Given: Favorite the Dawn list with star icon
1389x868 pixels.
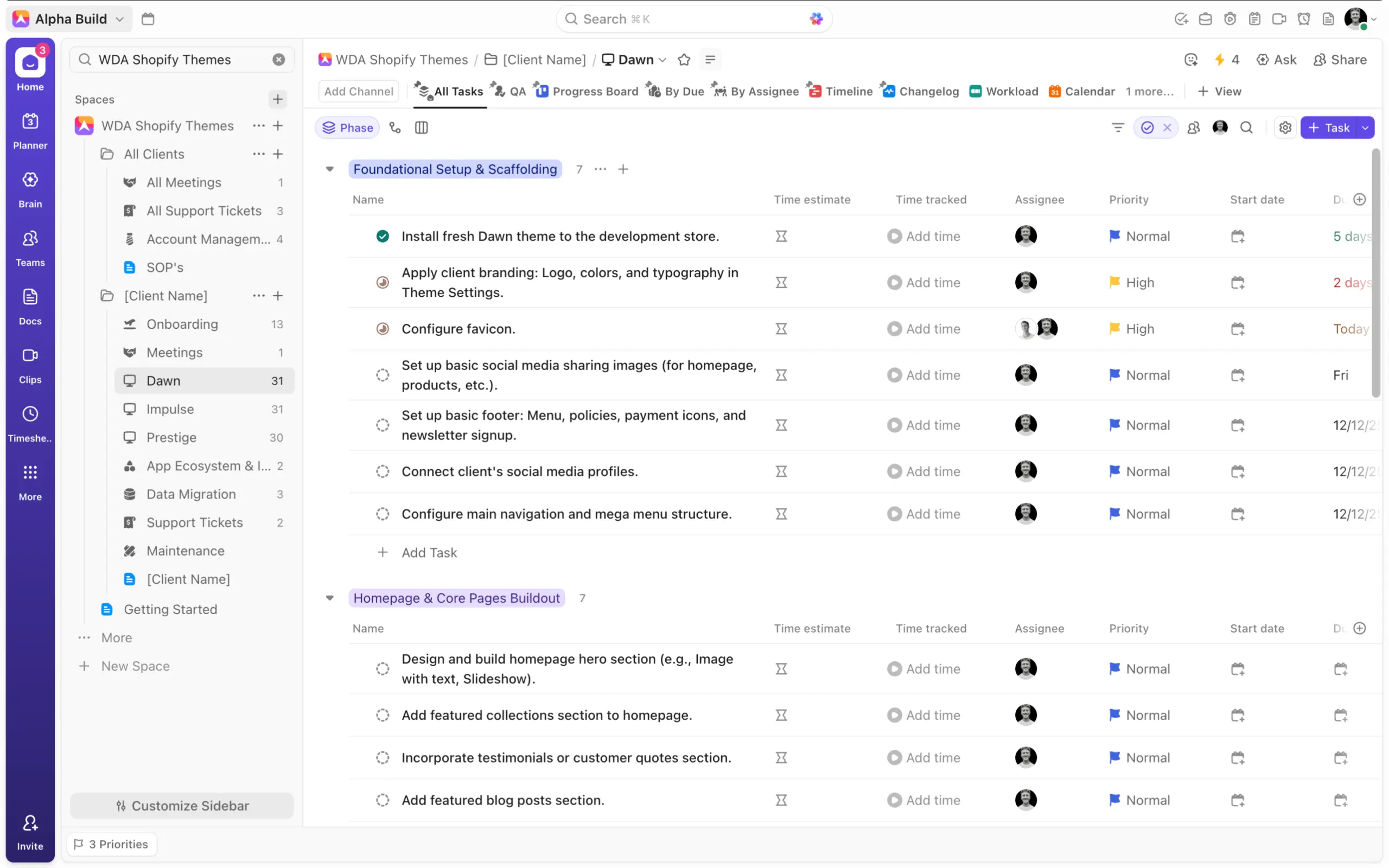Looking at the screenshot, I should click(684, 60).
